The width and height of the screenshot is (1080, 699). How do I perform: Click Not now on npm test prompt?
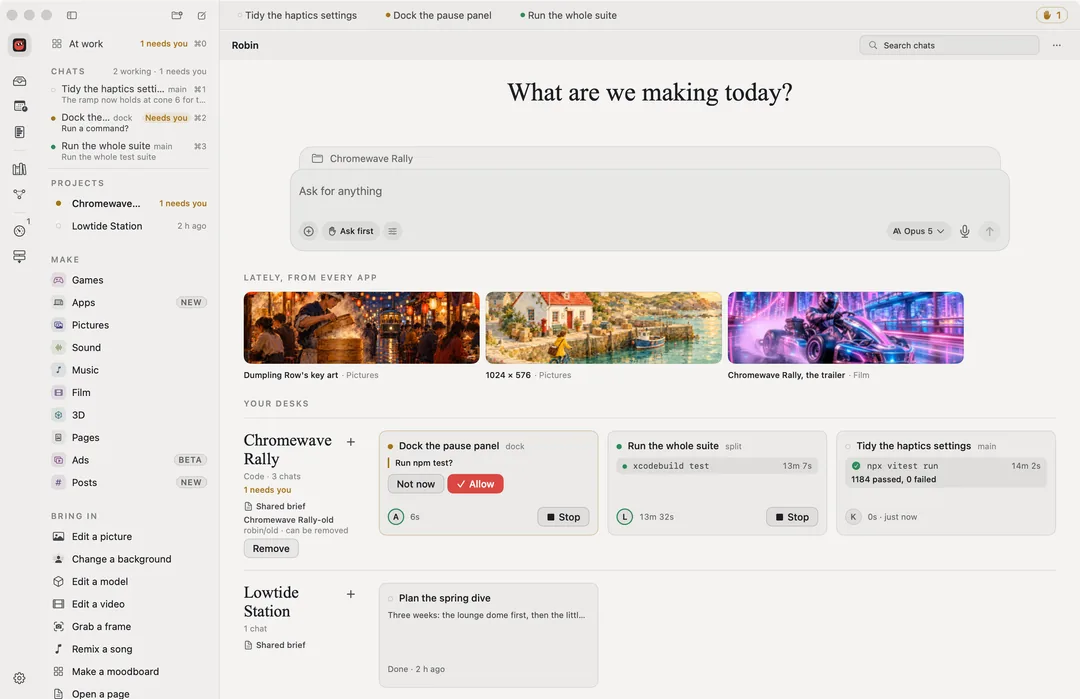416,484
